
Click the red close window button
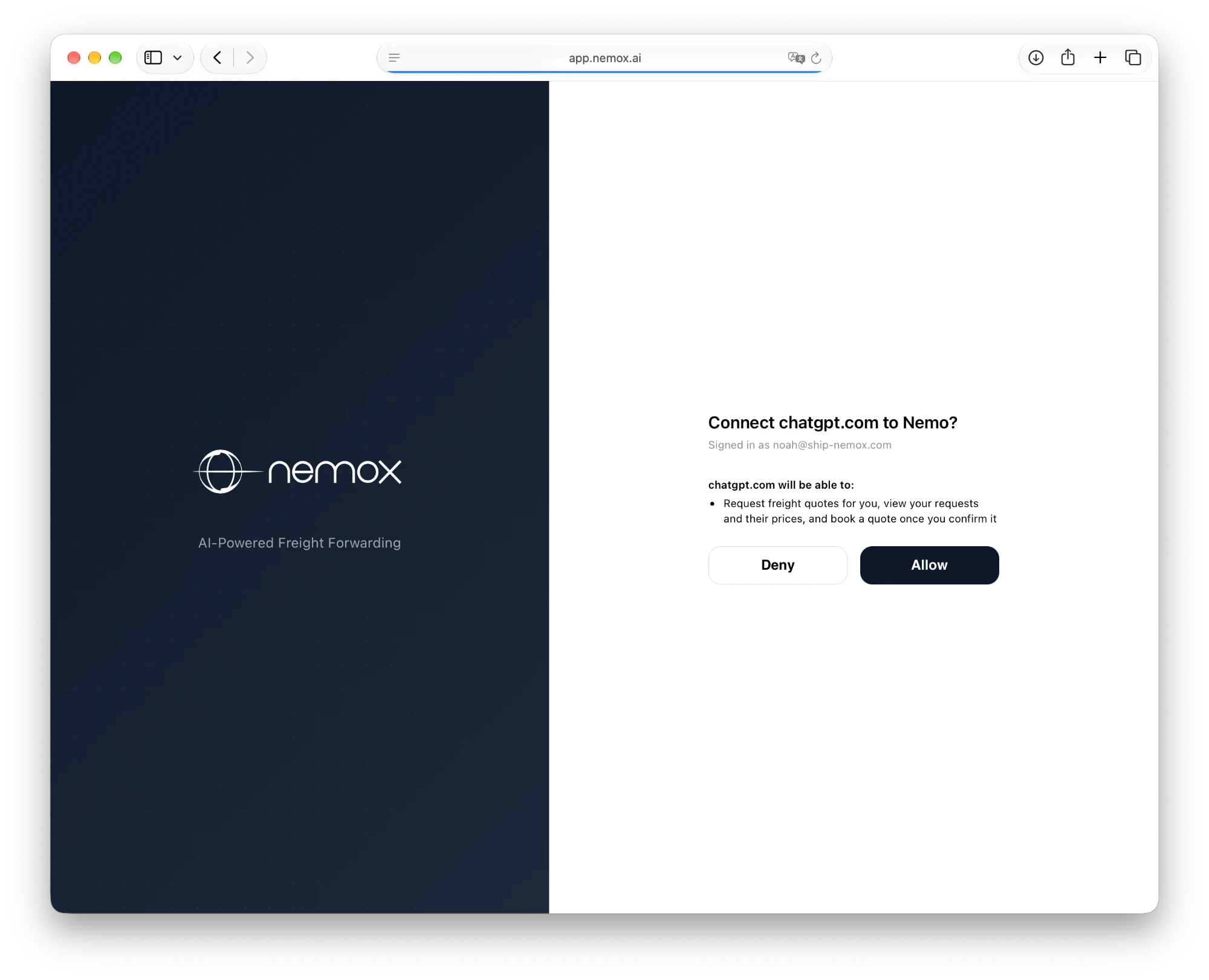(x=74, y=57)
